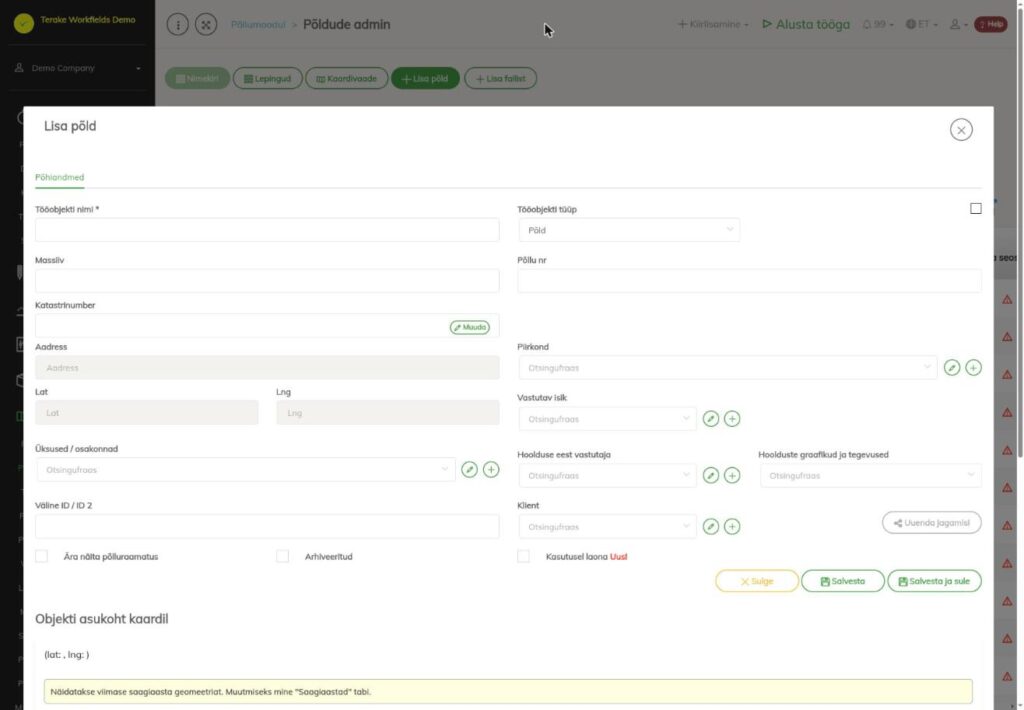The width and height of the screenshot is (1024, 710).
Task: Add a new Hoolduse eest vastutaja
Action: [732, 476]
